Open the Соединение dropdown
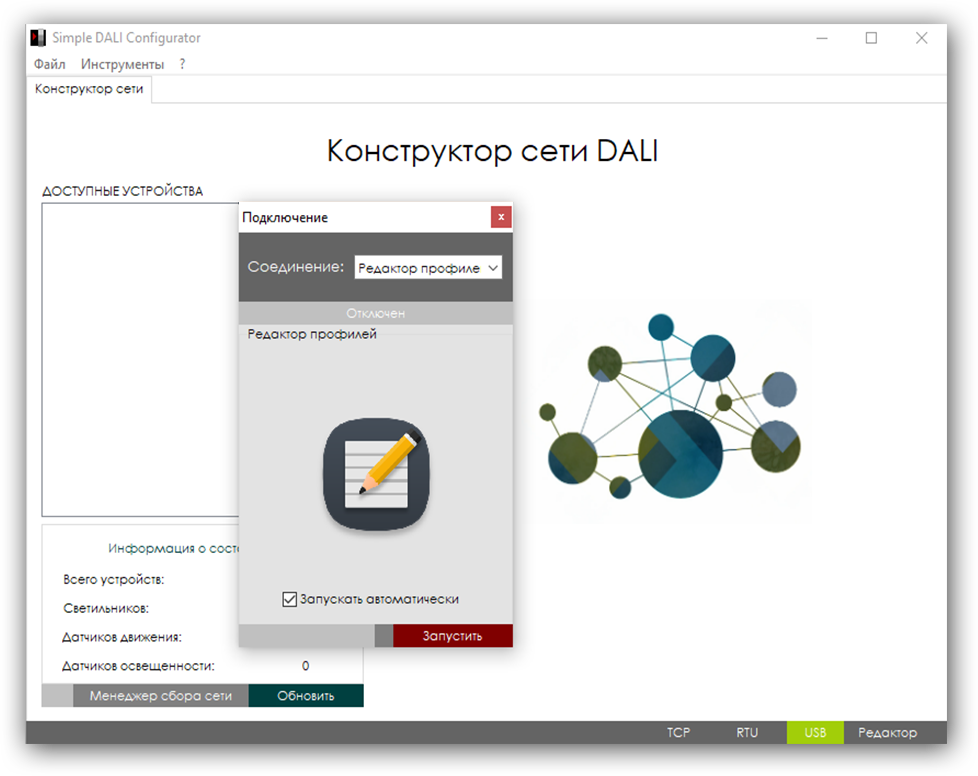Viewport: 978px width, 776px height. click(428, 268)
